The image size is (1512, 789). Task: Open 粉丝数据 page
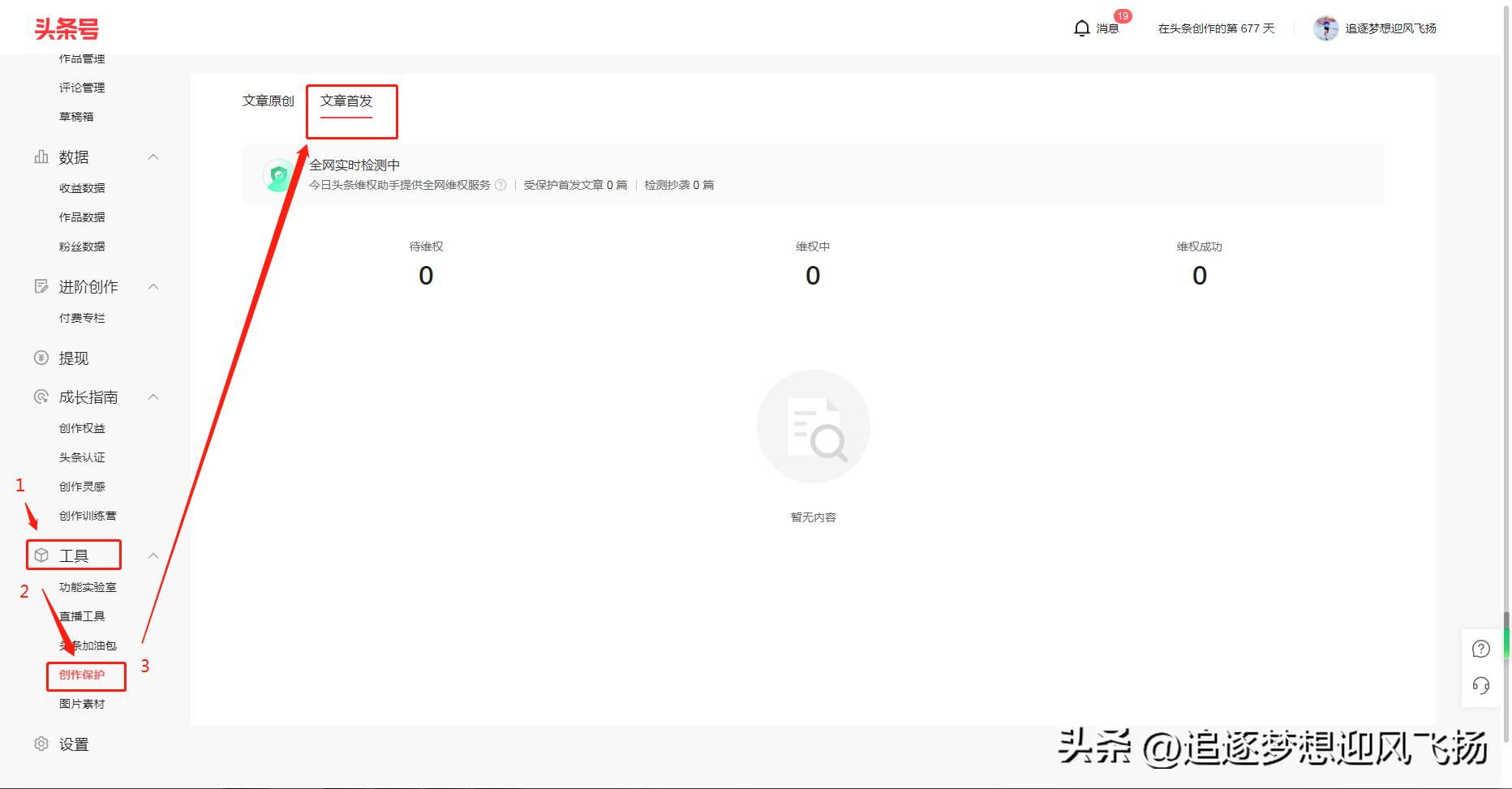tap(82, 247)
